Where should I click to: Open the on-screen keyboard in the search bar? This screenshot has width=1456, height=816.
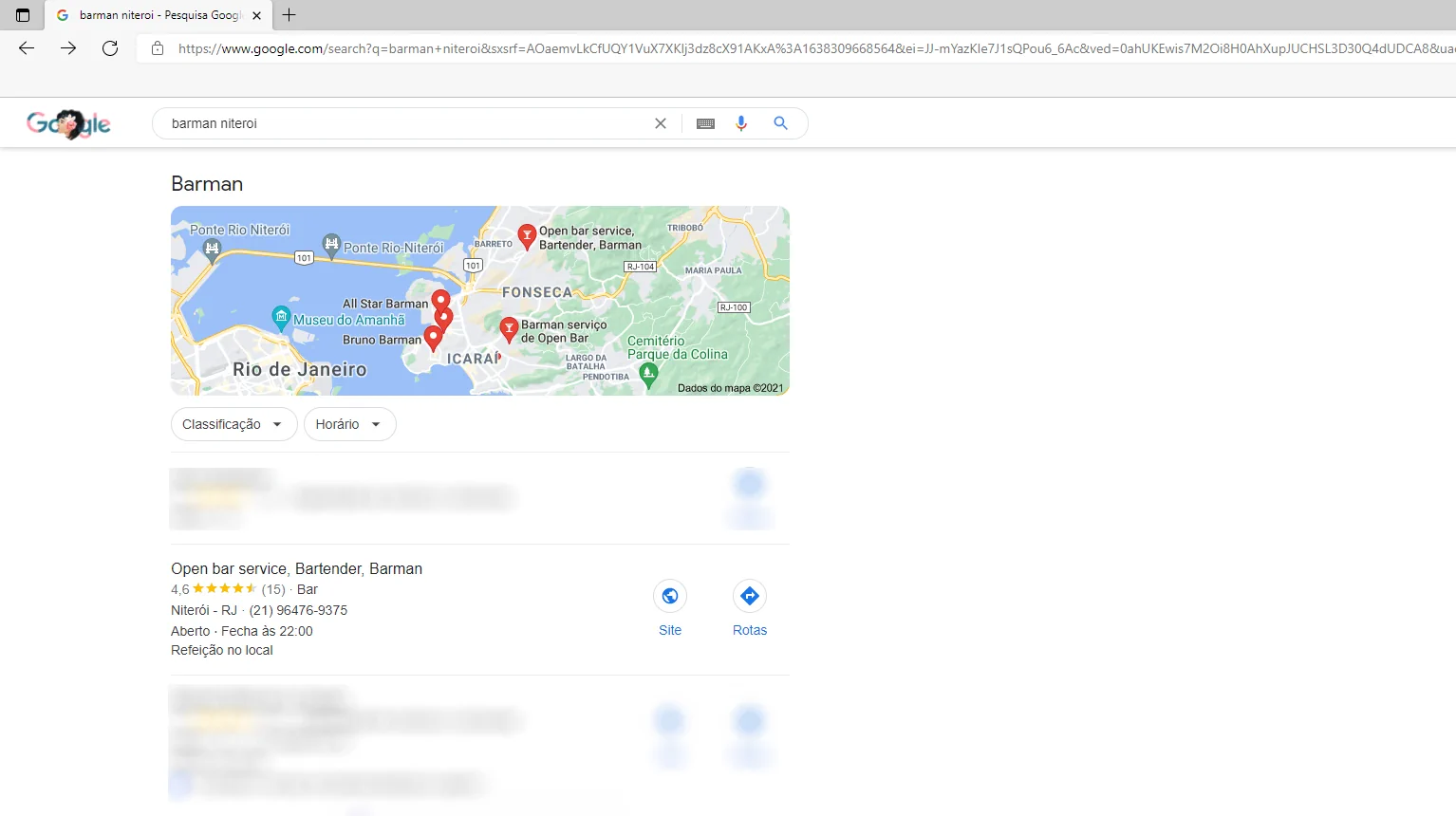[x=705, y=122]
